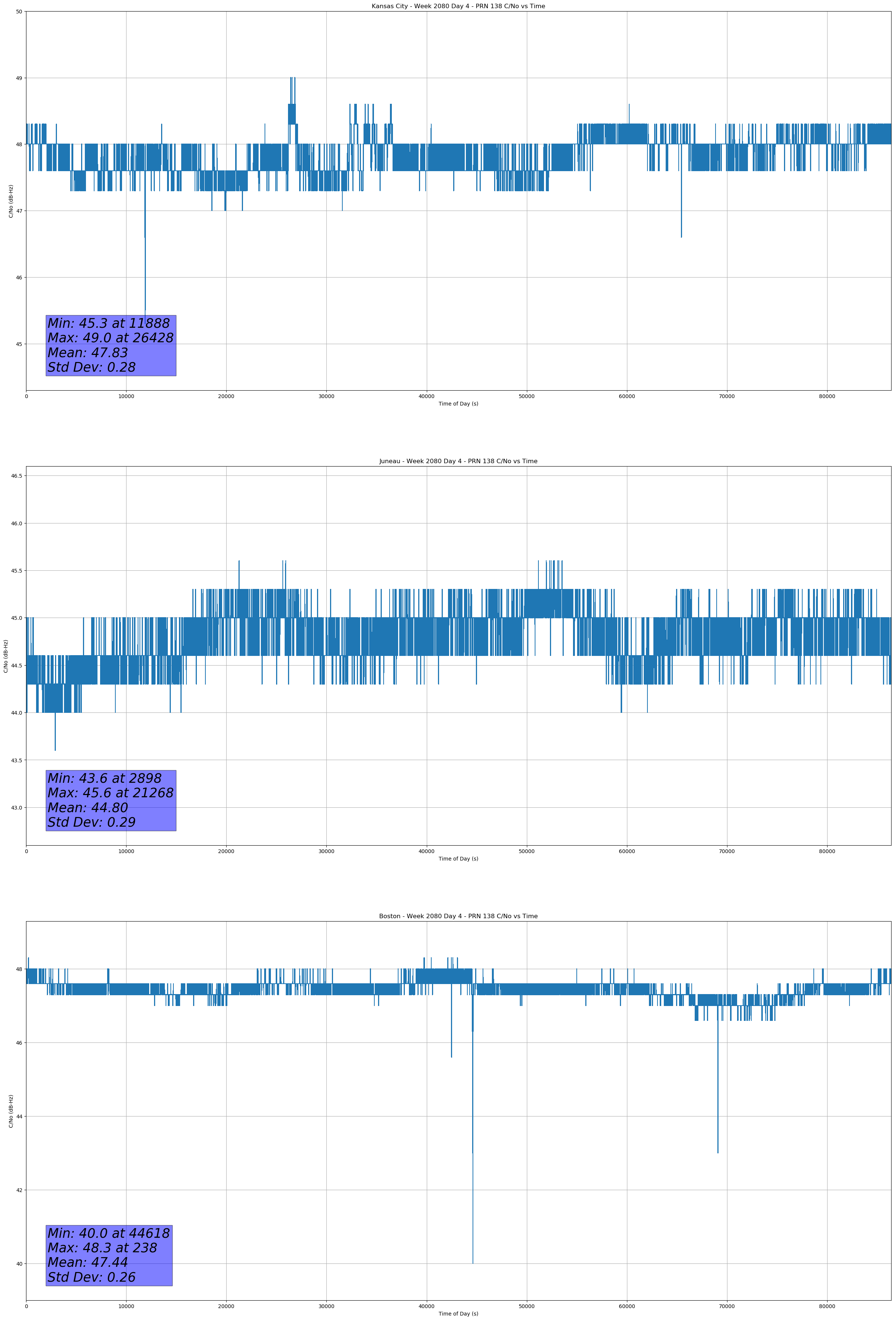Click Kansas City dip to 46.6 near 65000

coord(681,236)
